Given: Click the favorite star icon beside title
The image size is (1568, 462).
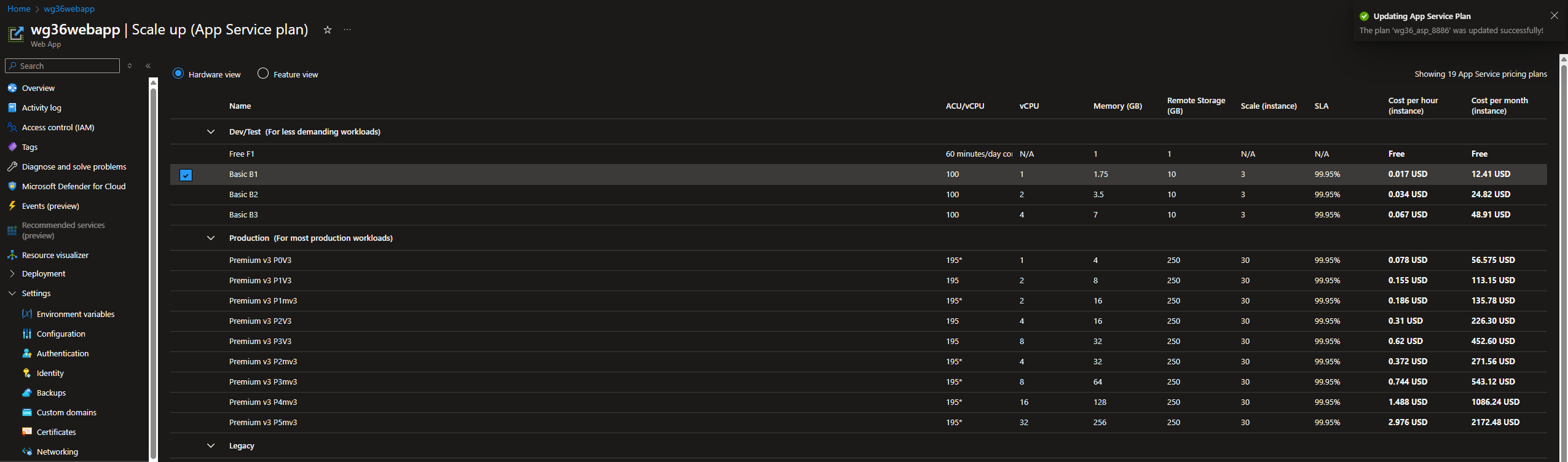Looking at the screenshot, I should (328, 30).
